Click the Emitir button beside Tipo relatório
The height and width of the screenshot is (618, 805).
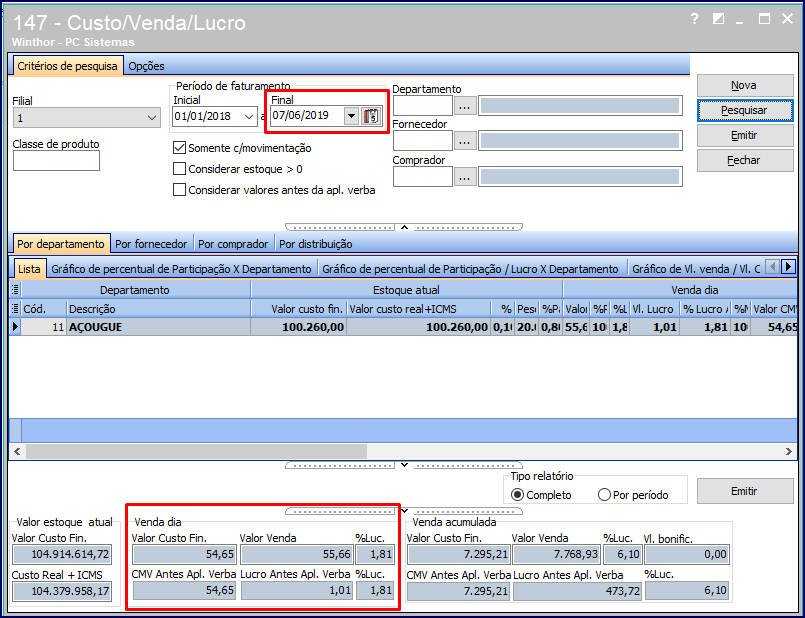click(744, 491)
